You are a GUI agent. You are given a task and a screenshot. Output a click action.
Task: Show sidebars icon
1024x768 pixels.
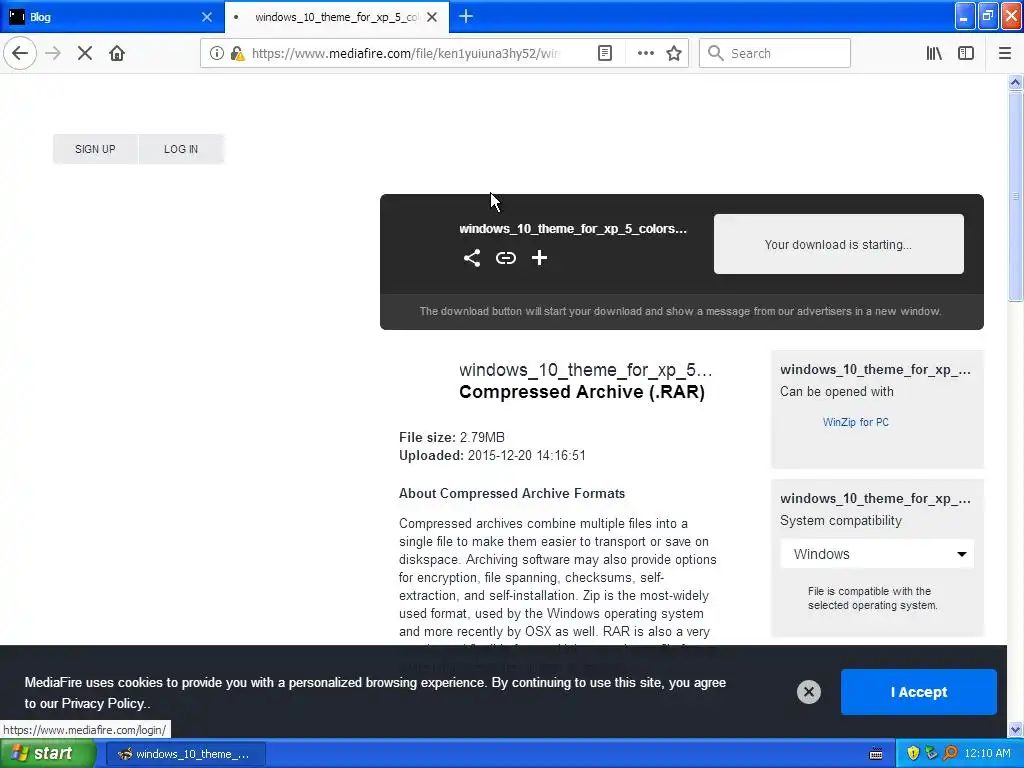966,54
